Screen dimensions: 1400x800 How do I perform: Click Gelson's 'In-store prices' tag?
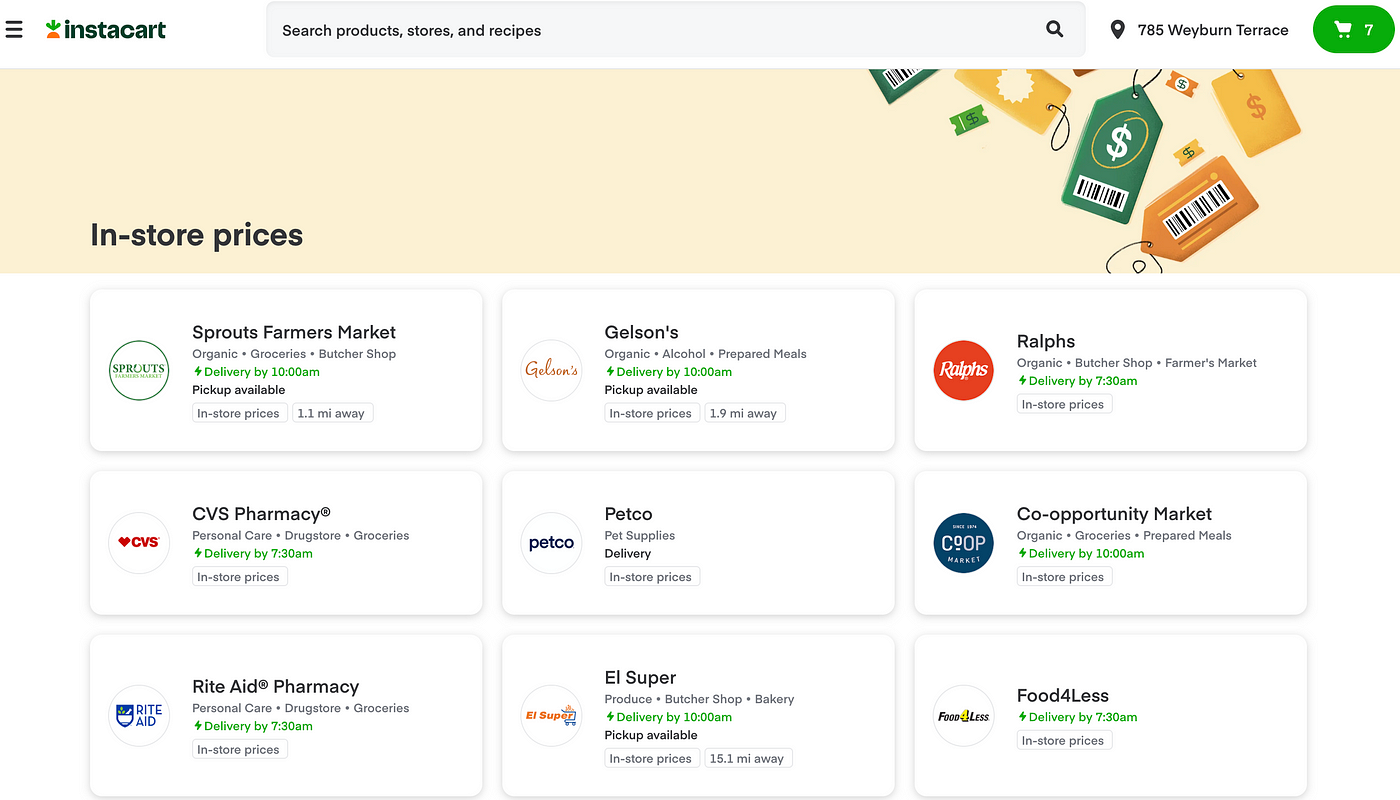point(651,413)
